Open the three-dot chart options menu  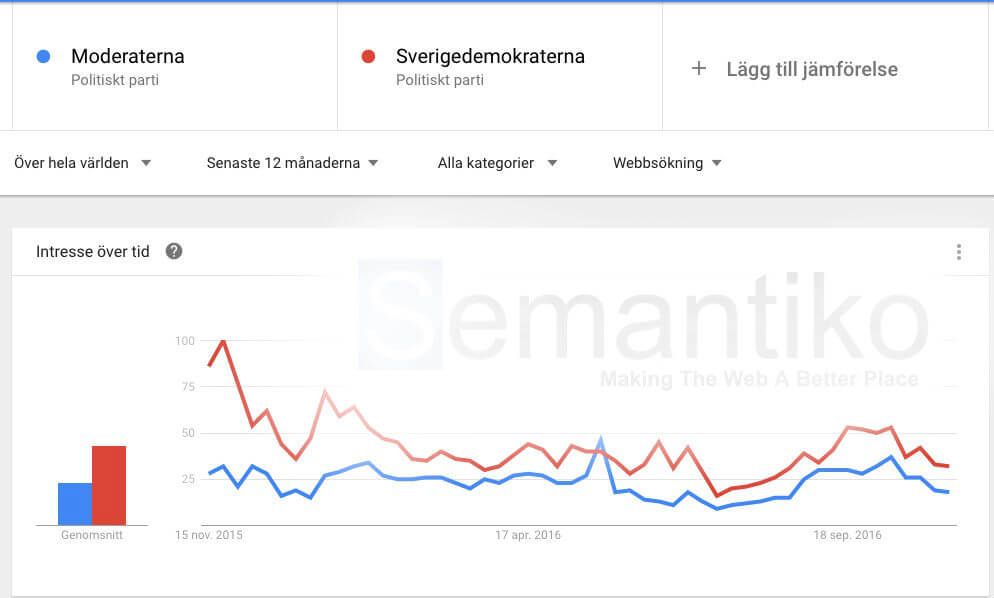tap(958, 252)
